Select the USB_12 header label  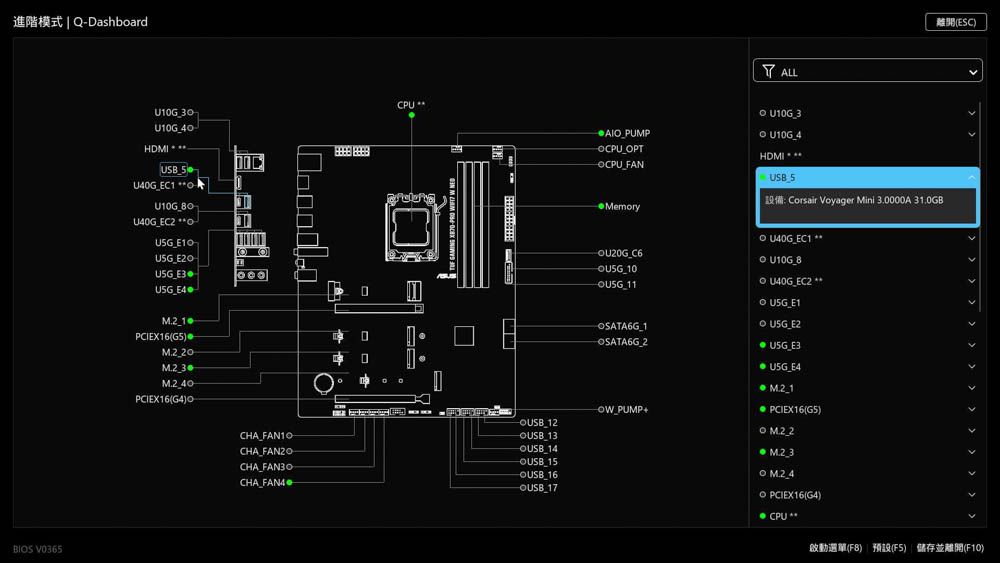click(x=542, y=423)
